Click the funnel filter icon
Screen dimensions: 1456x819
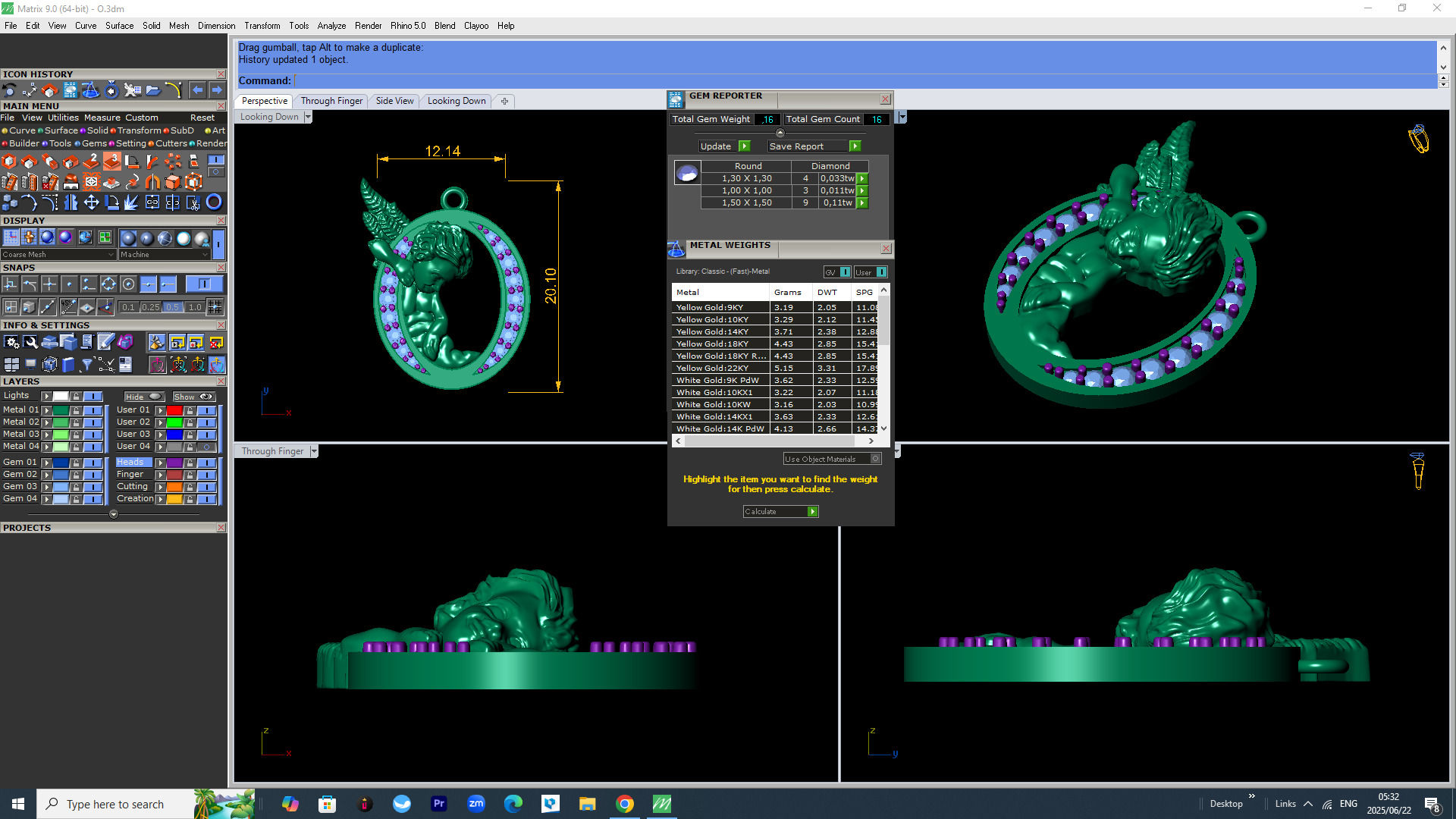point(87,365)
